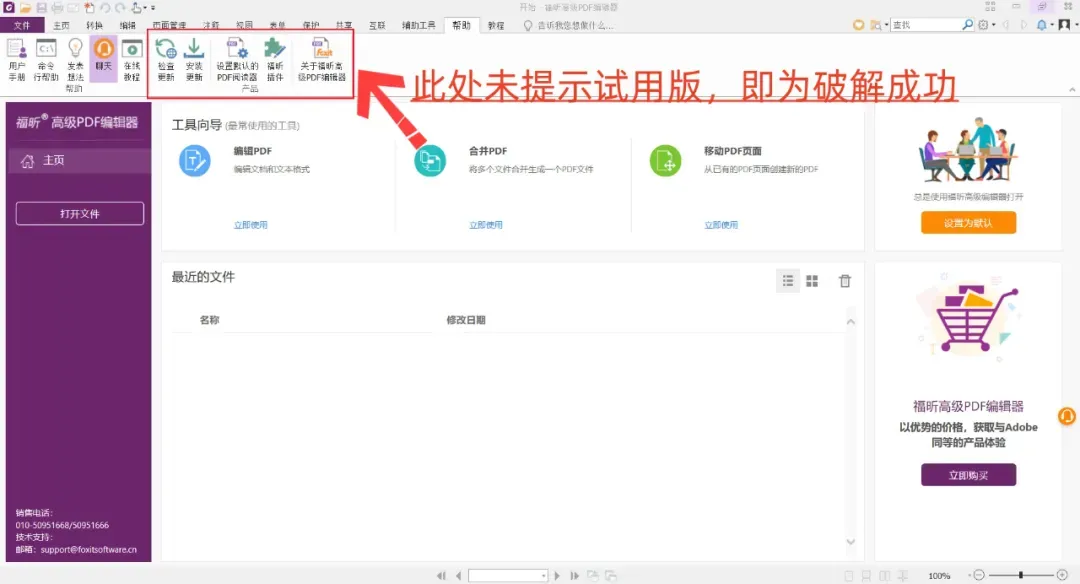
Task: Open Foxit Plugins (福昕插件)
Action: click(x=275, y=59)
